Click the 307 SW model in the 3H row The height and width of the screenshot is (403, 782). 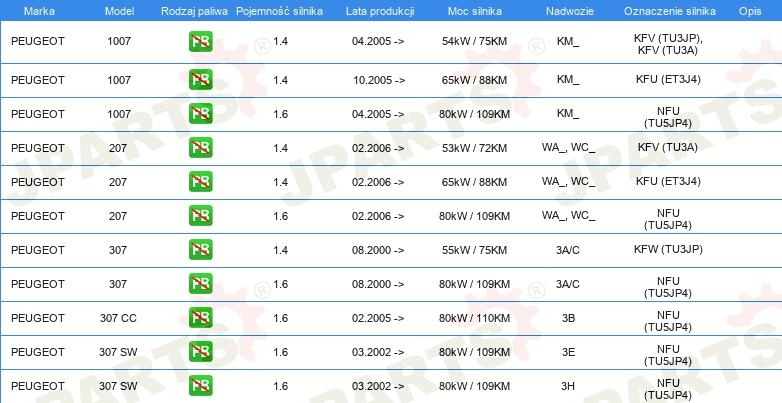[x=118, y=386]
